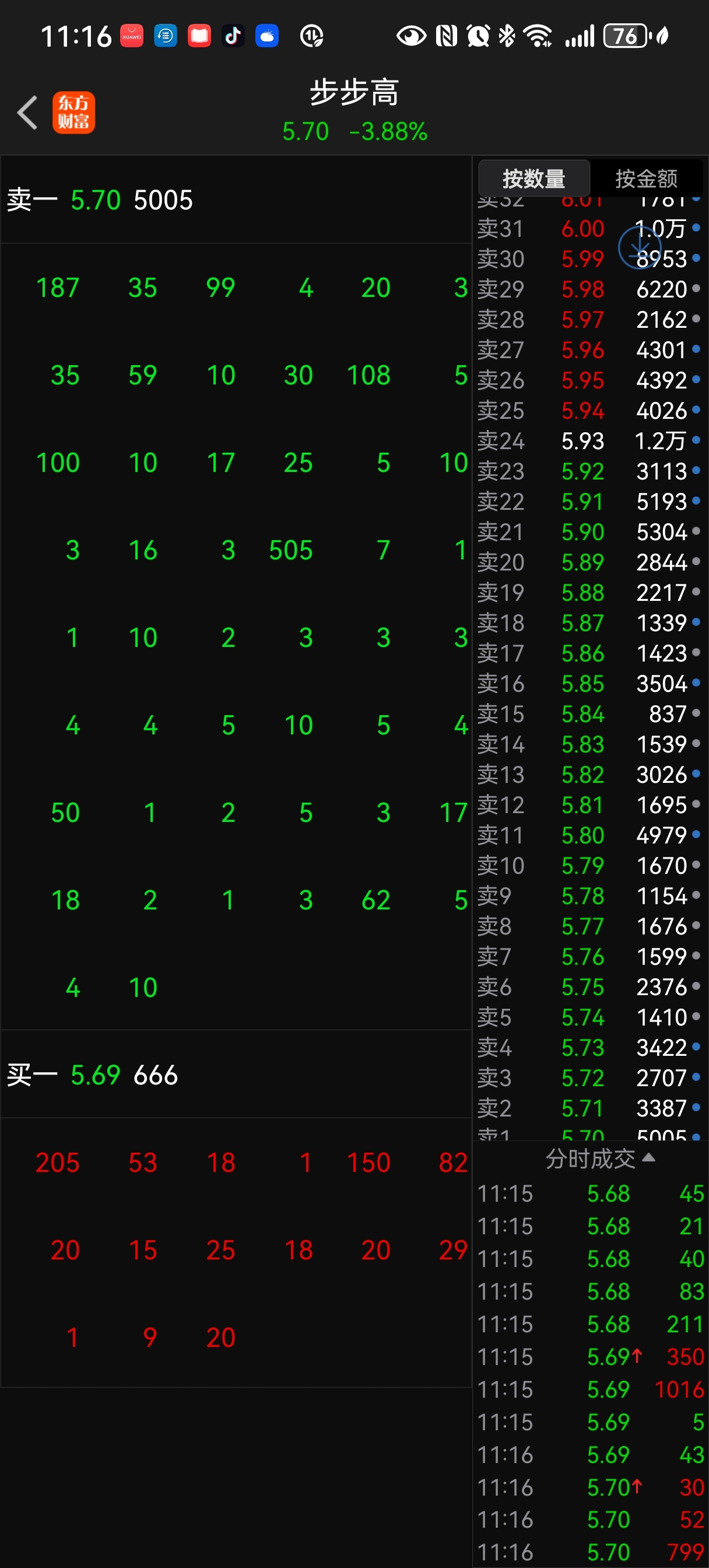Tap the 5.70↑ trade with volume 30

click(x=590, y=1487)
